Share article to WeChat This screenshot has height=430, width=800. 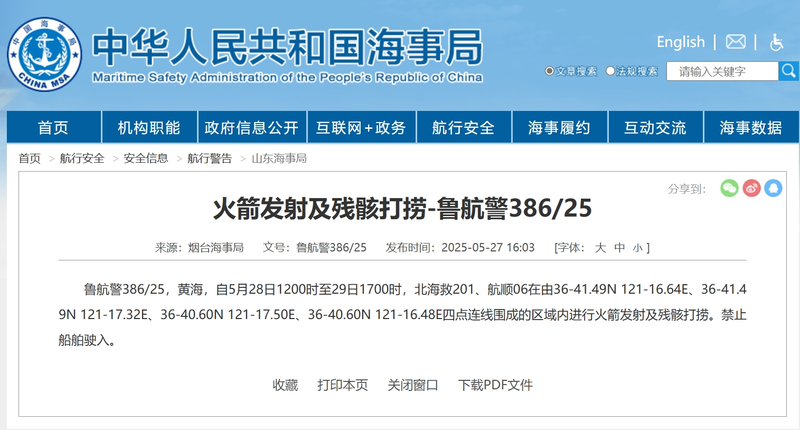(x=729, y=188)
